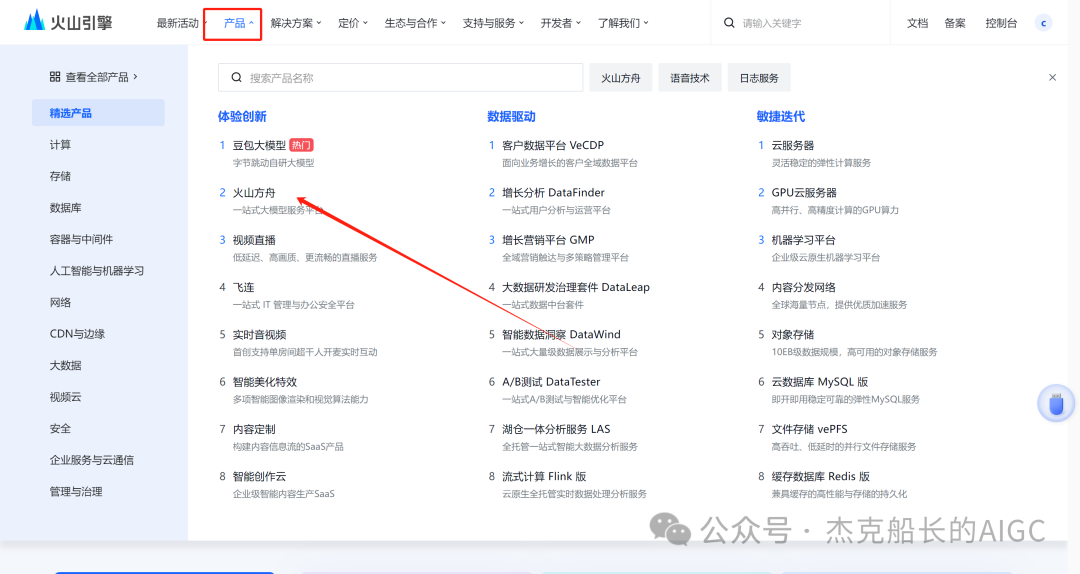The width and height of the screenshot is (1080, 574).
Task: Open 客户数据平台 VeCDP
Action: click(x=552, y=145)
